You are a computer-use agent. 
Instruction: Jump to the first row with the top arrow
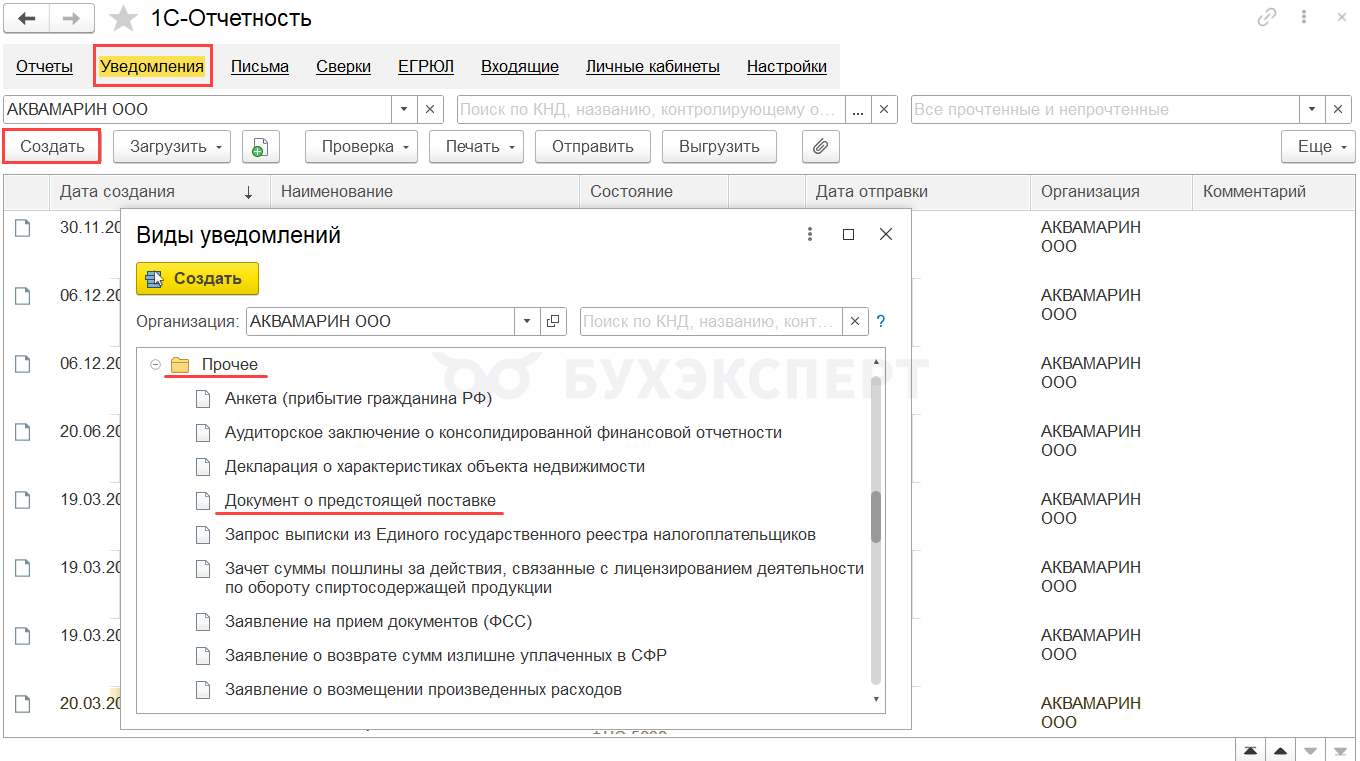[1250, 751]
